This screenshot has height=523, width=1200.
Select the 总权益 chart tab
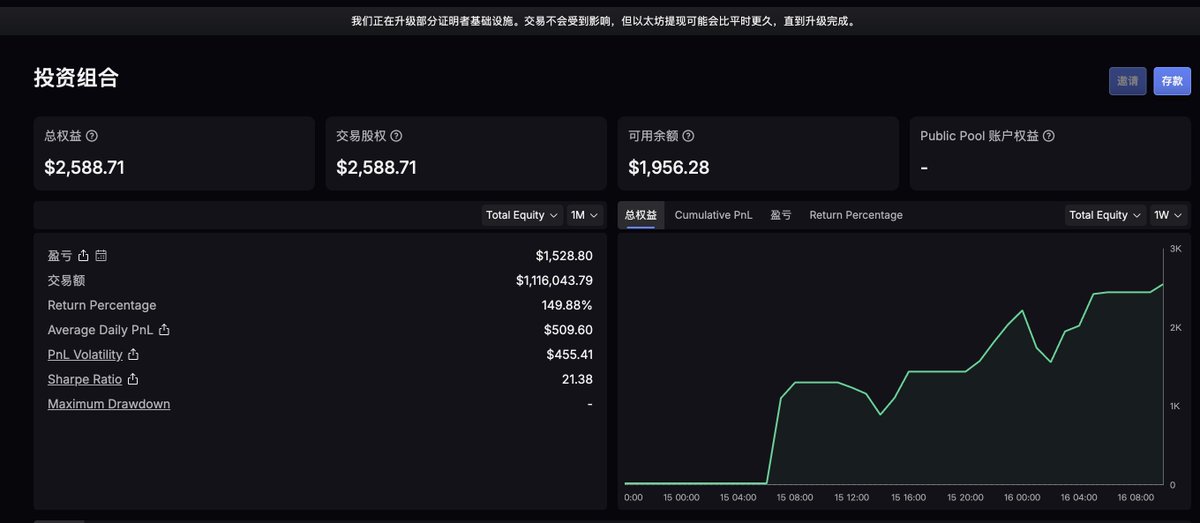click(x=641, y=215)
